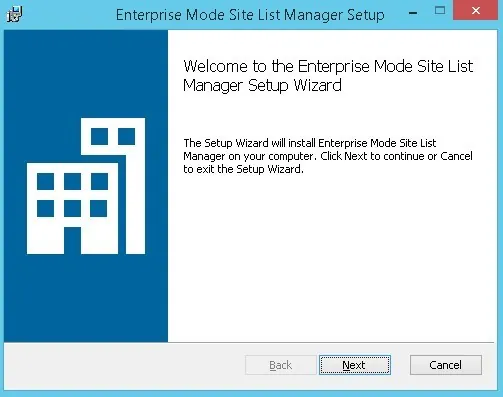Click Next to continue the installation
The height and width of the screenshot is (397, 503).
pos(355,365)
